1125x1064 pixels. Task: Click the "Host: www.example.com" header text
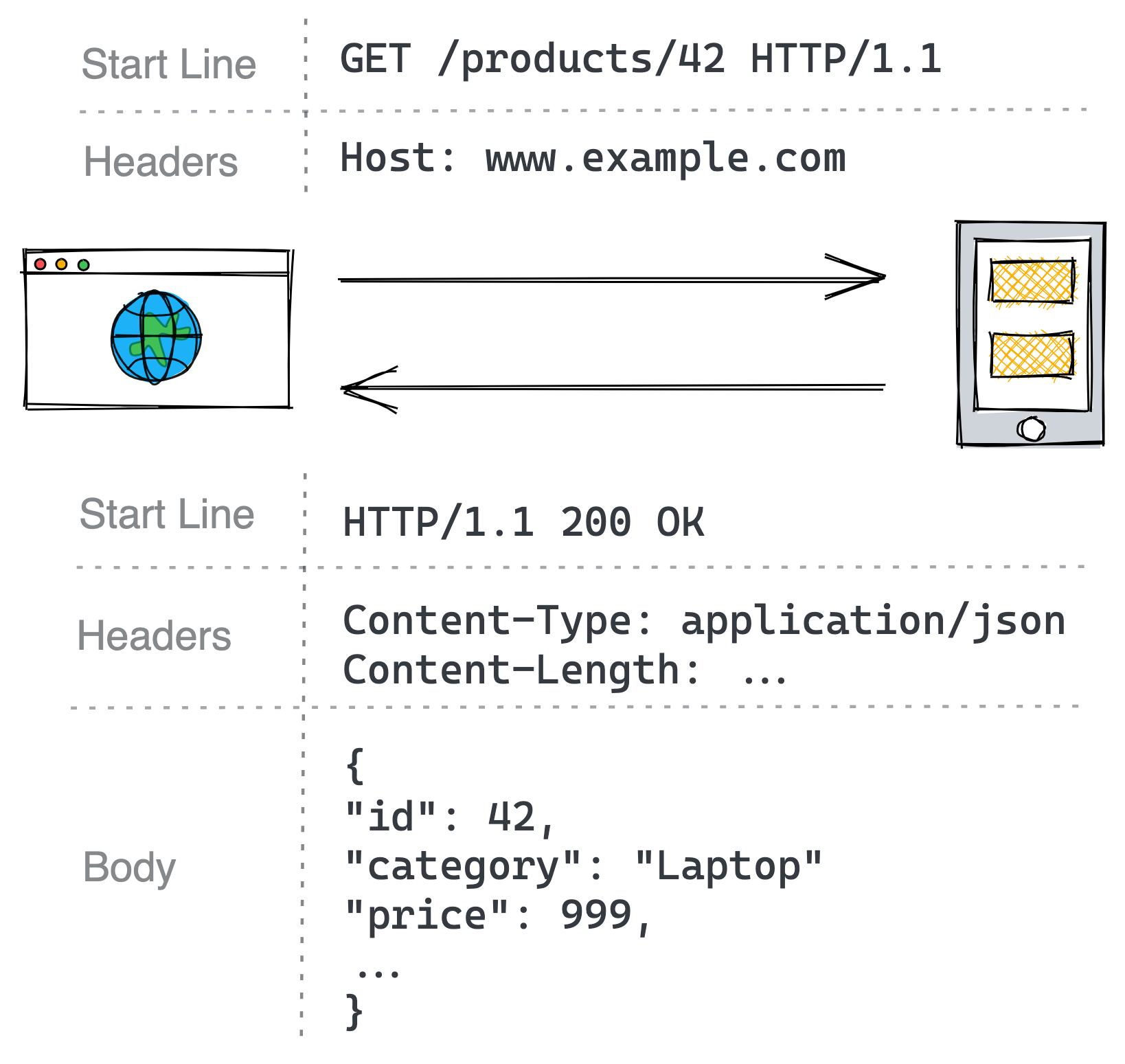pyautogui.click(x=593, y=159)
